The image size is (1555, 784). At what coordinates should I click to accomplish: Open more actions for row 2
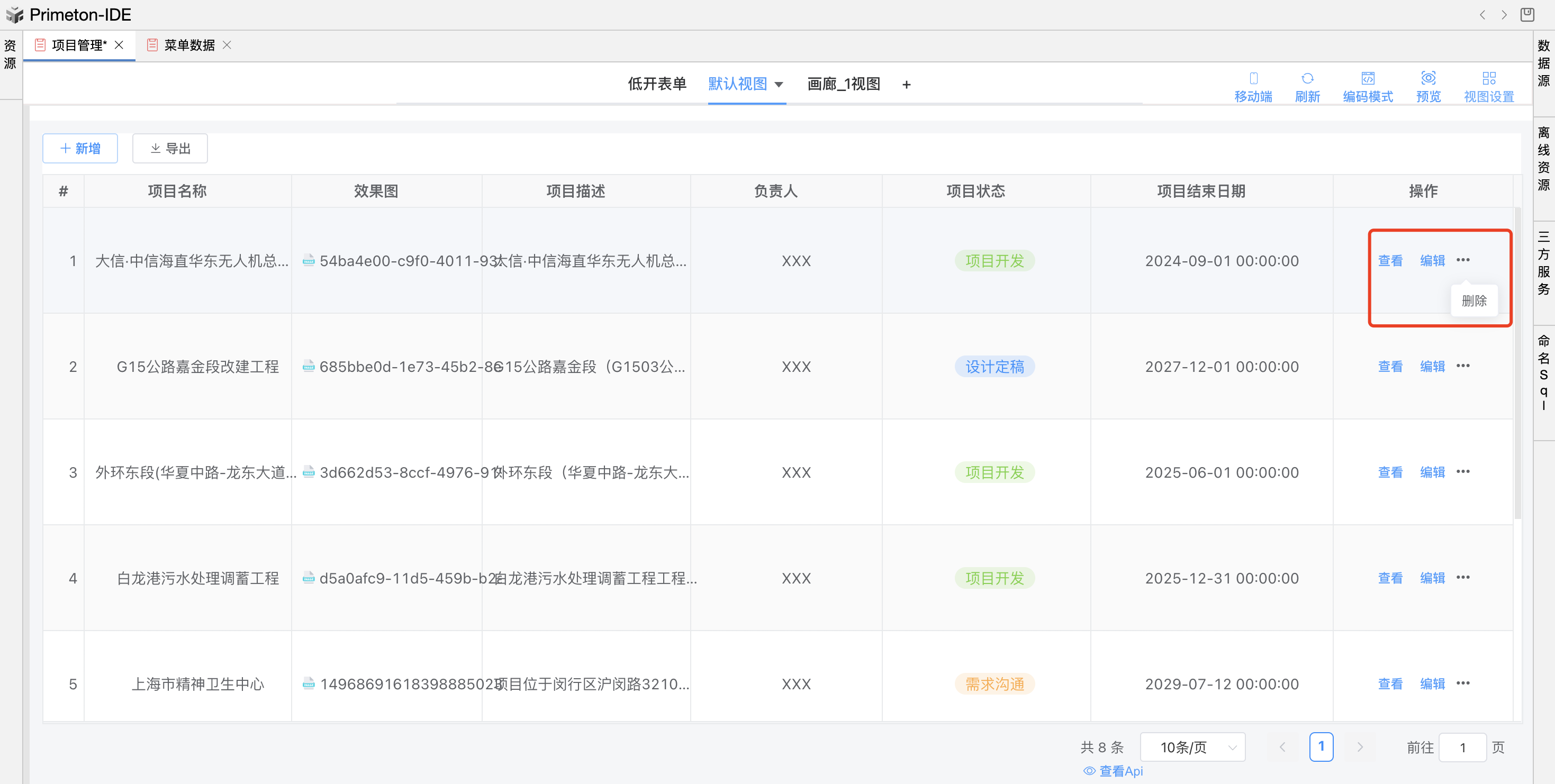1462,366
